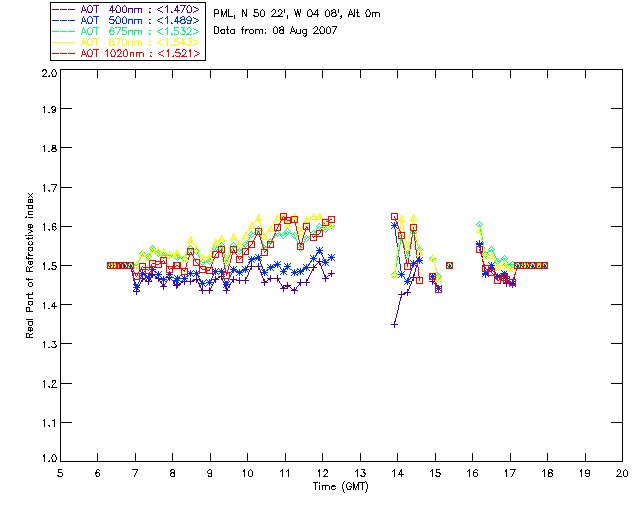The height and width of the screenshot is (512, 640).
Task: Click the x-axis label 20
Action: tap(622, 473)
